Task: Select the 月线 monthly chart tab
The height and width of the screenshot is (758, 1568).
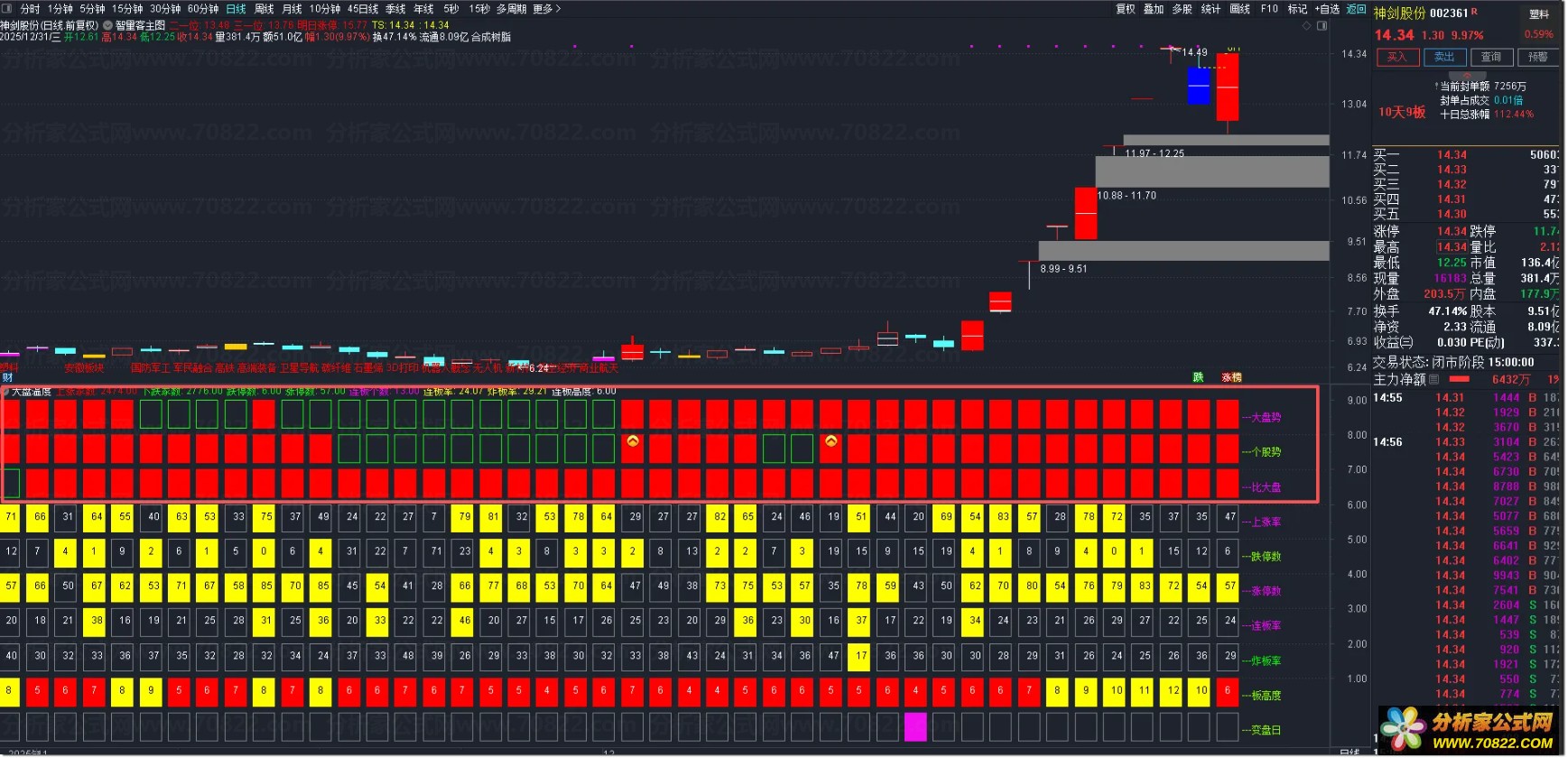Action: tap(292, 8)
